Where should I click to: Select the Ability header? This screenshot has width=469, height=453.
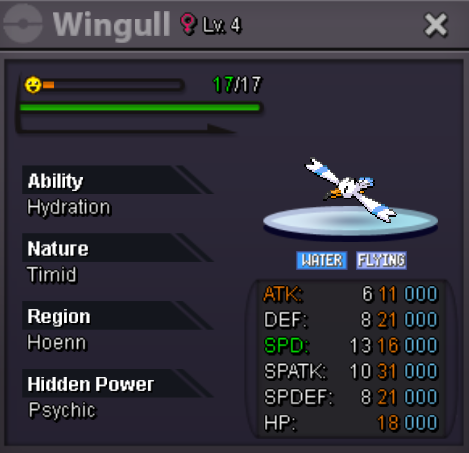pyautogui.click(x=117, y=180)
